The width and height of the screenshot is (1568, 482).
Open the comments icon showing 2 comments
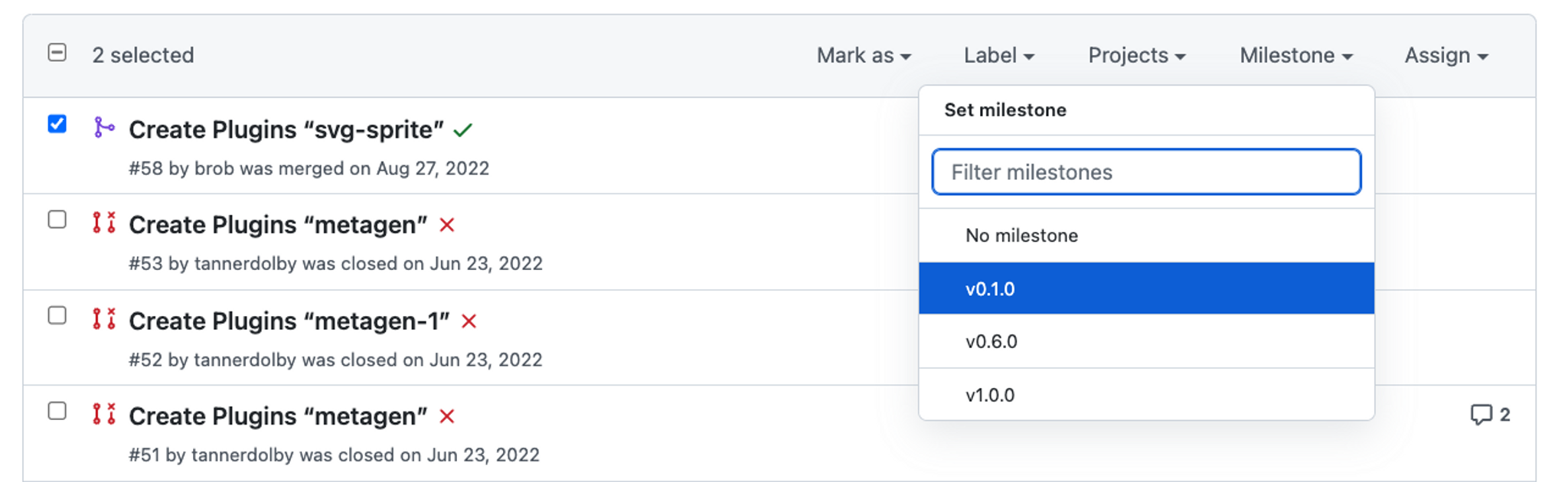[1489, 415]
